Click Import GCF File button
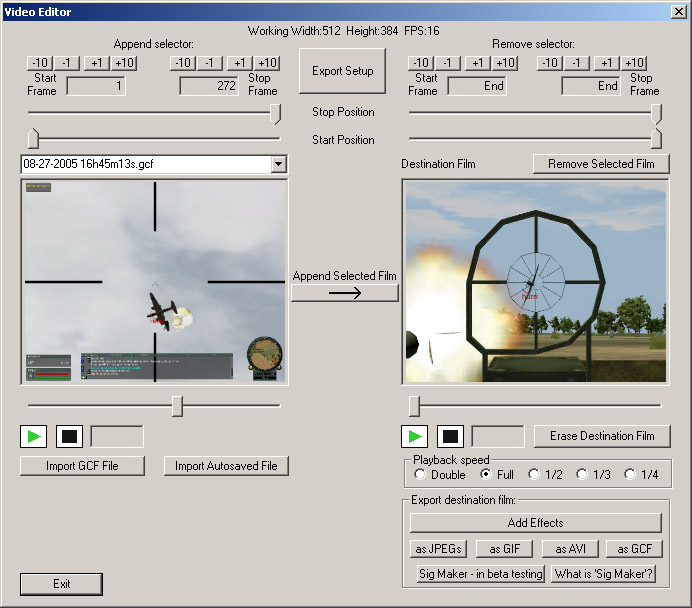 point(82,466)
